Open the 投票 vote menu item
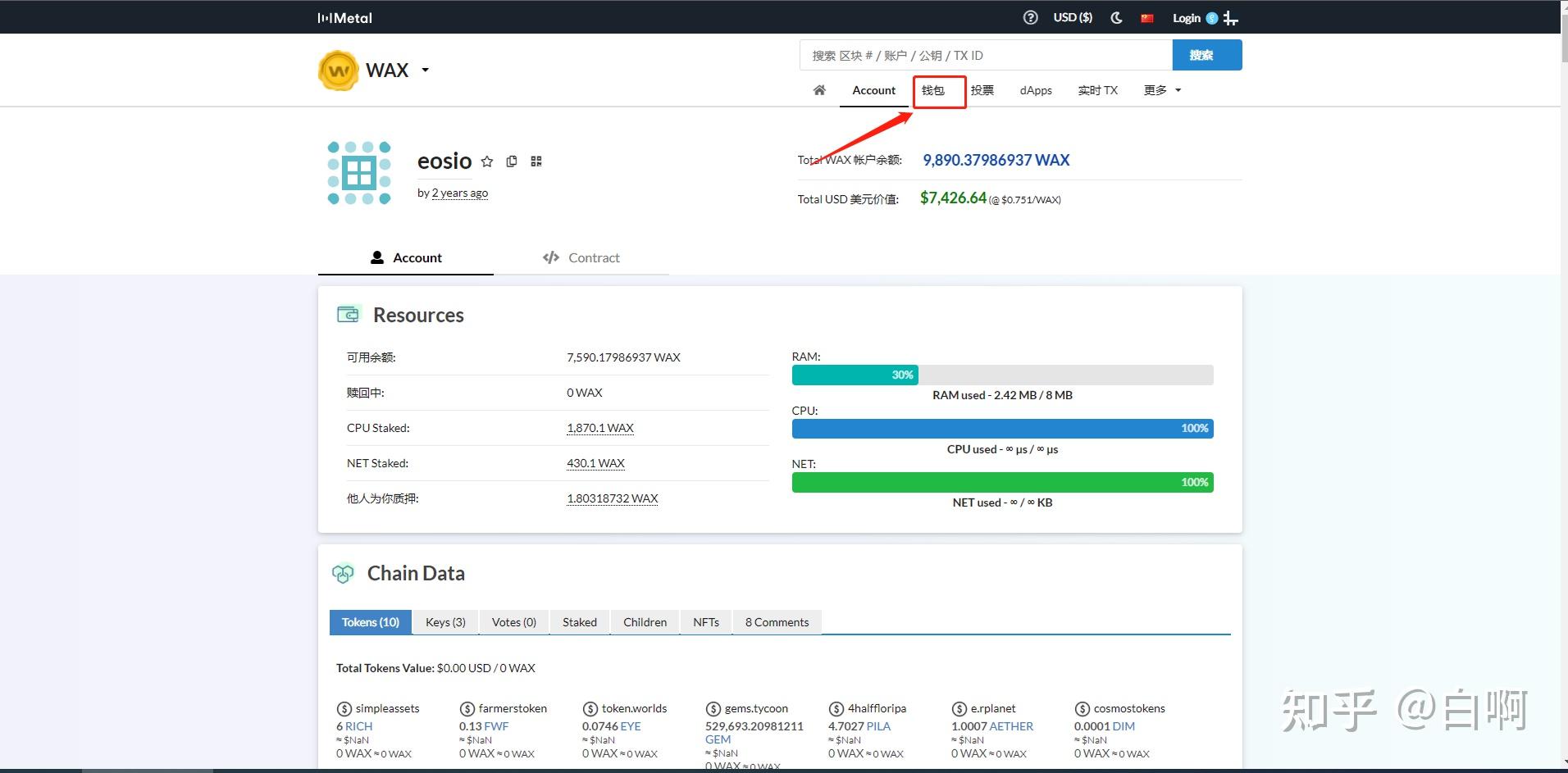Screen dimensions: 1568x773 click(x=982, y=90)
